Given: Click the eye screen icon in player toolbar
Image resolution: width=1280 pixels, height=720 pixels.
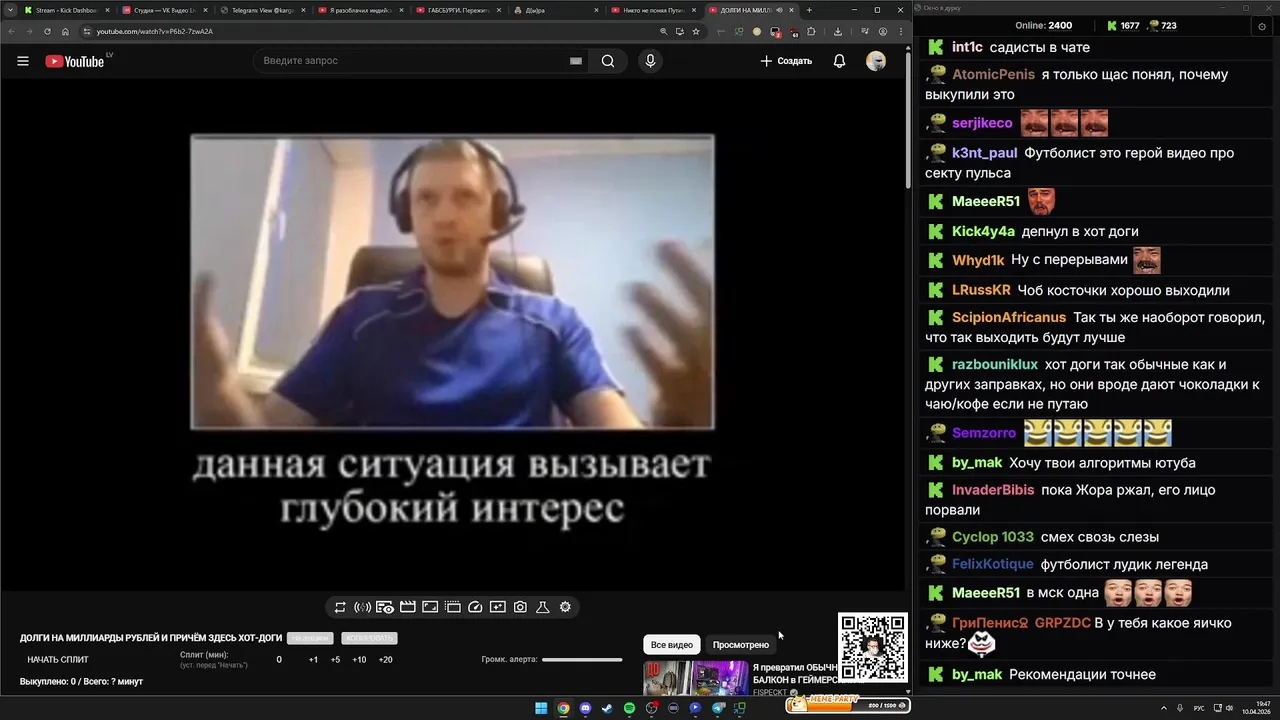Looking at the screenshot, I should coord(385,607).
